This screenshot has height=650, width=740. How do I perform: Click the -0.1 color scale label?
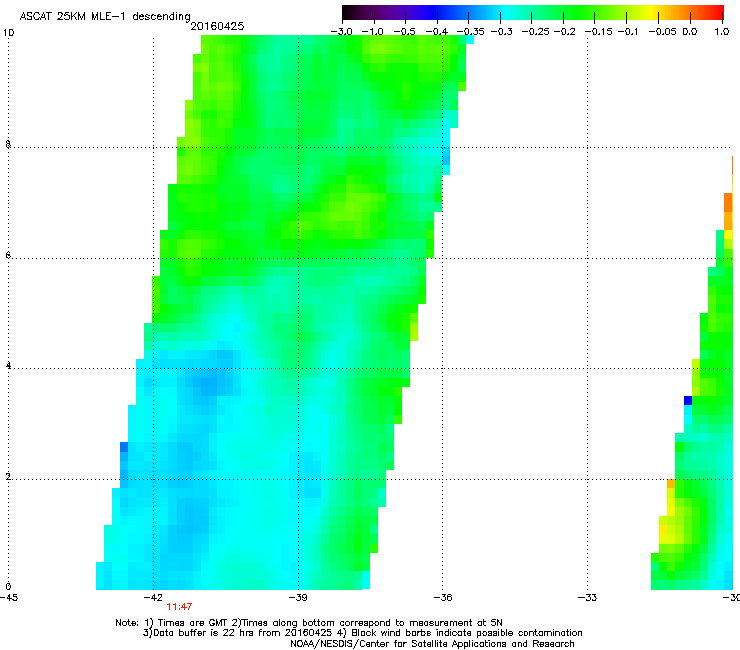pyautogui.click(x=628, y=32)
